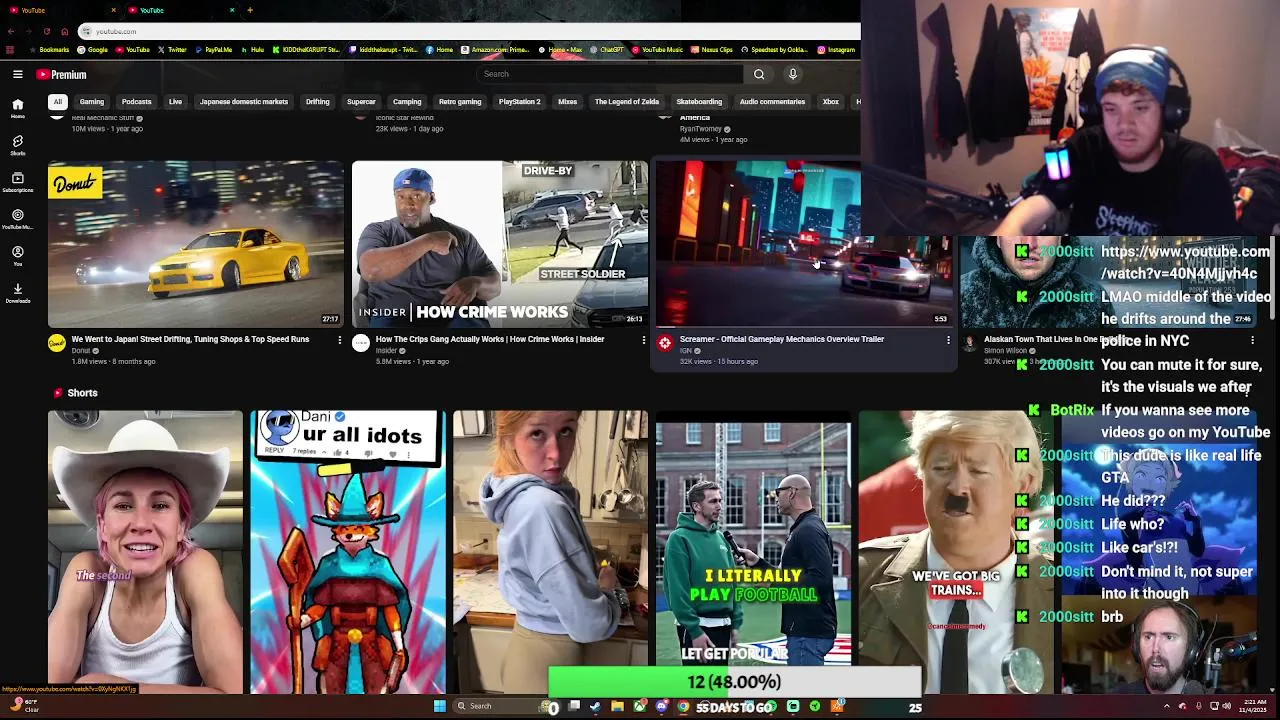This screenshot has width=1280, height=720.
Task: Open Downloads in the left sidebar
Action: click(x=17, y=293)
